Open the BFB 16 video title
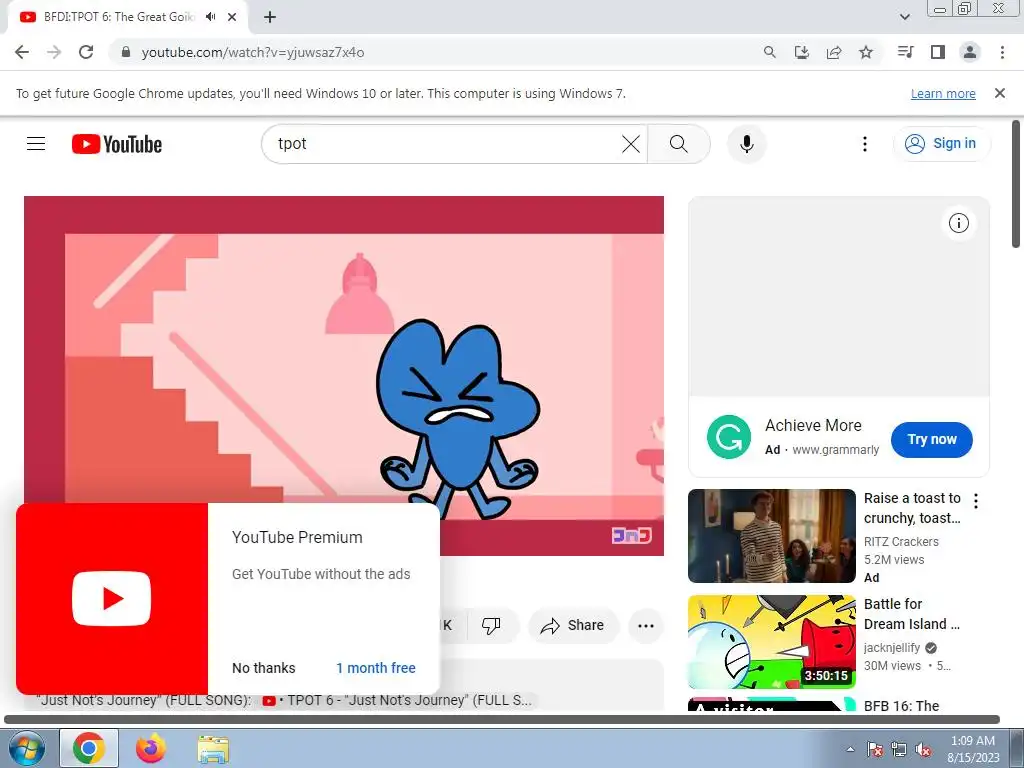Viewport: 1024px width, 768px height. (x=901, y=706)
